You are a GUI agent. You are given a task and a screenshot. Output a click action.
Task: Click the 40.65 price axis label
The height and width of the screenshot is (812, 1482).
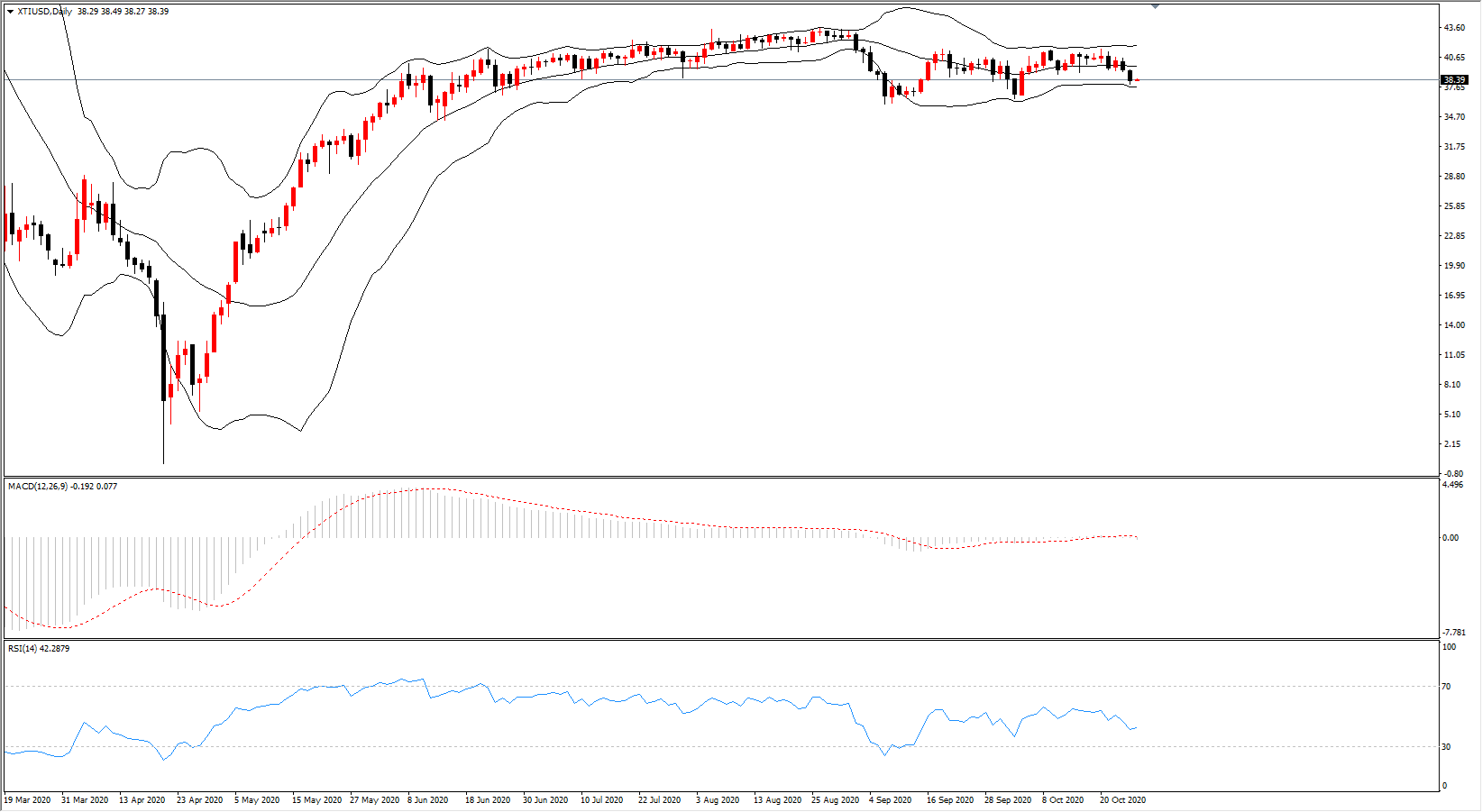(x=1454, y=58)
